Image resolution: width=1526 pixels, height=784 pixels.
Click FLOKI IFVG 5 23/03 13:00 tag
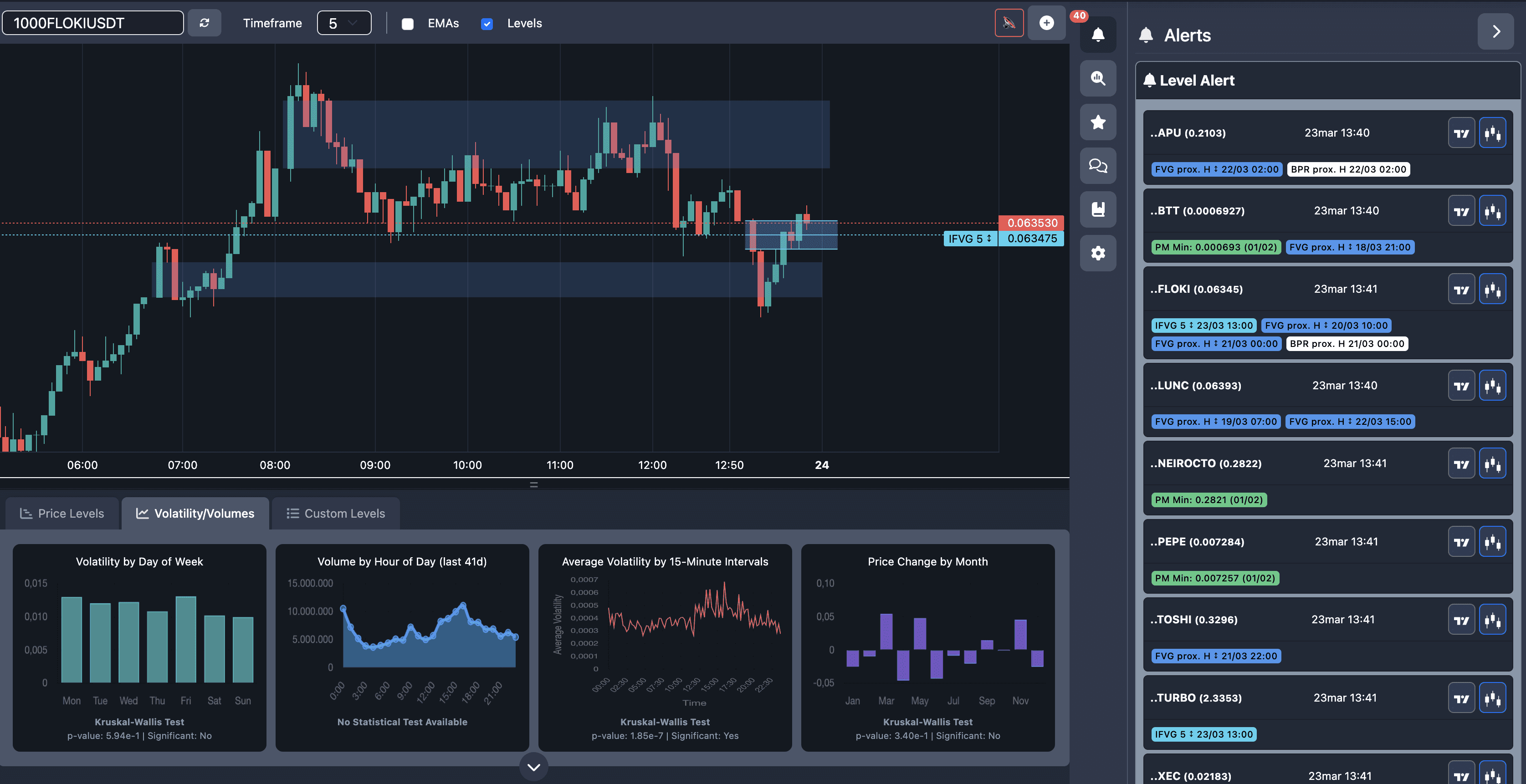(x=1204, y=326)
